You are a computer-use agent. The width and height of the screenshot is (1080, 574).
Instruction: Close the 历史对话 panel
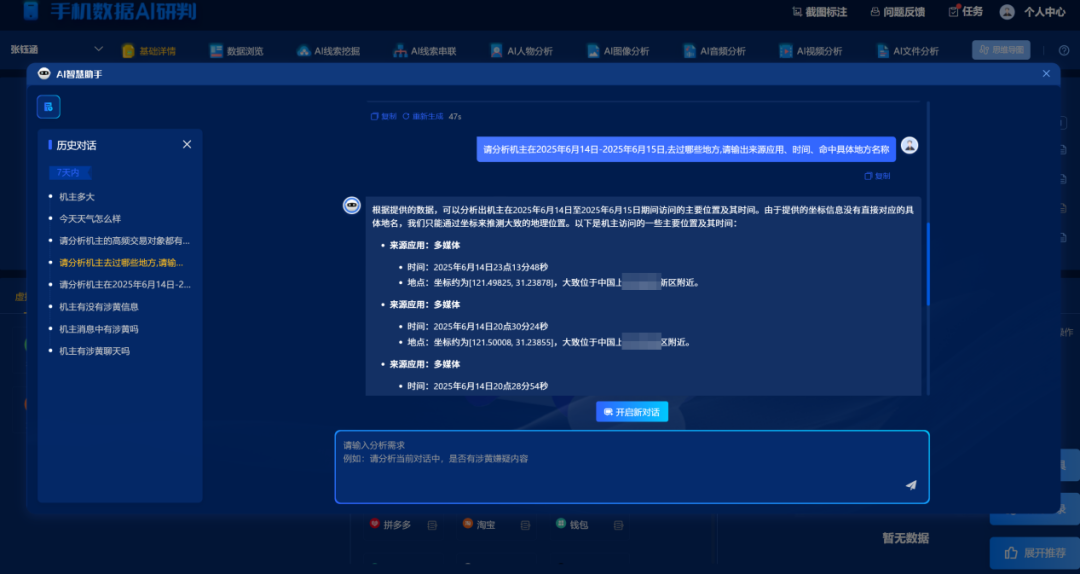(x=187, y=145)
